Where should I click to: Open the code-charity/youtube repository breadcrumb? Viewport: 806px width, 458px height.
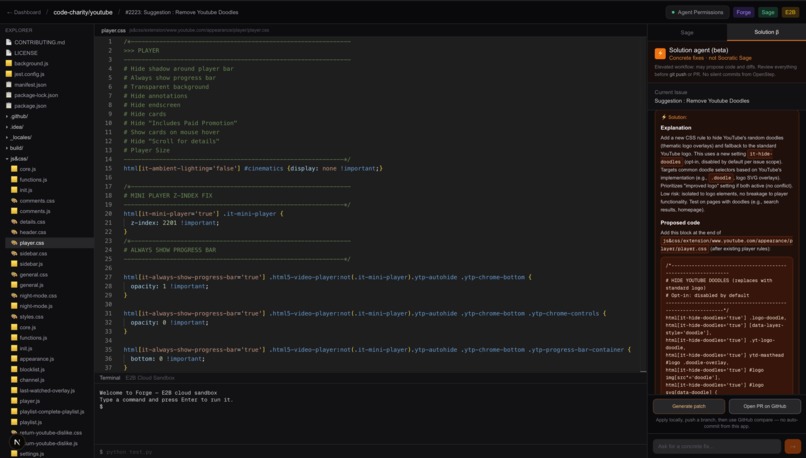pos(83,12)
